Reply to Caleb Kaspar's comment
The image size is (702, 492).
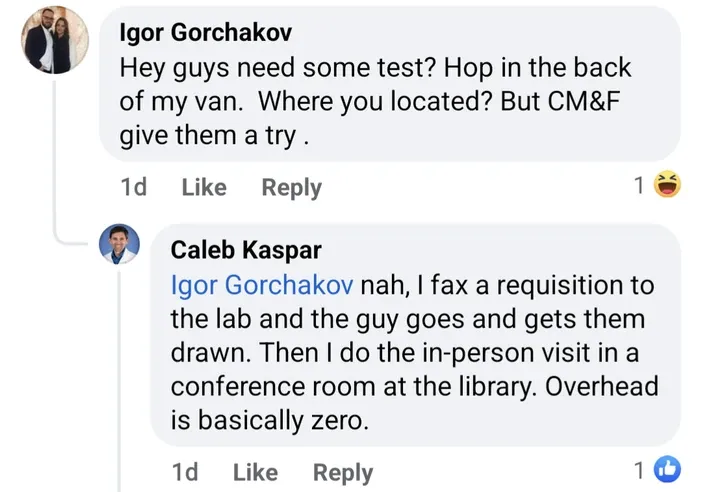click(x=343, y=473)
